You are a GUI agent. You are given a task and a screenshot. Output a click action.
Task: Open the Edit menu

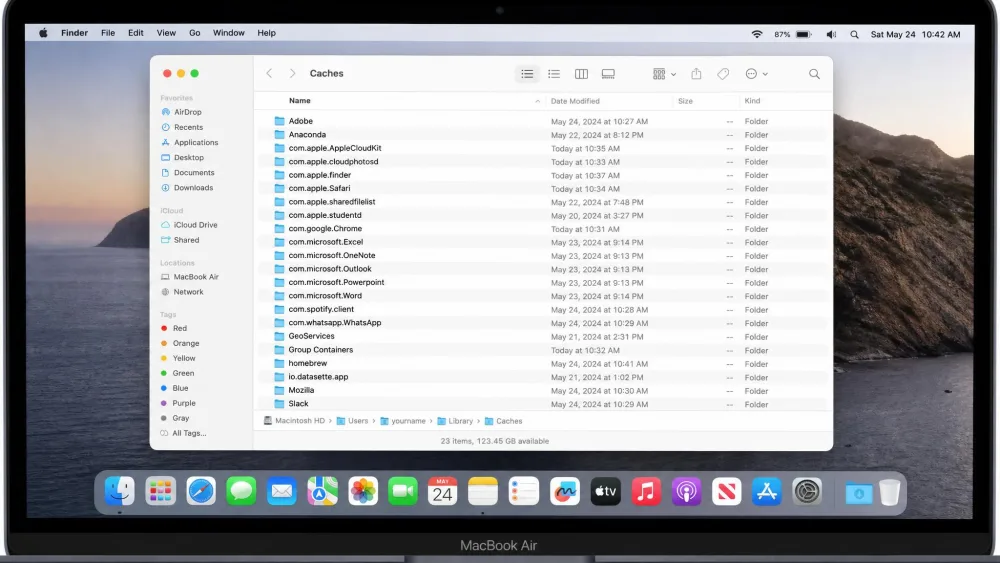(135, 33)
